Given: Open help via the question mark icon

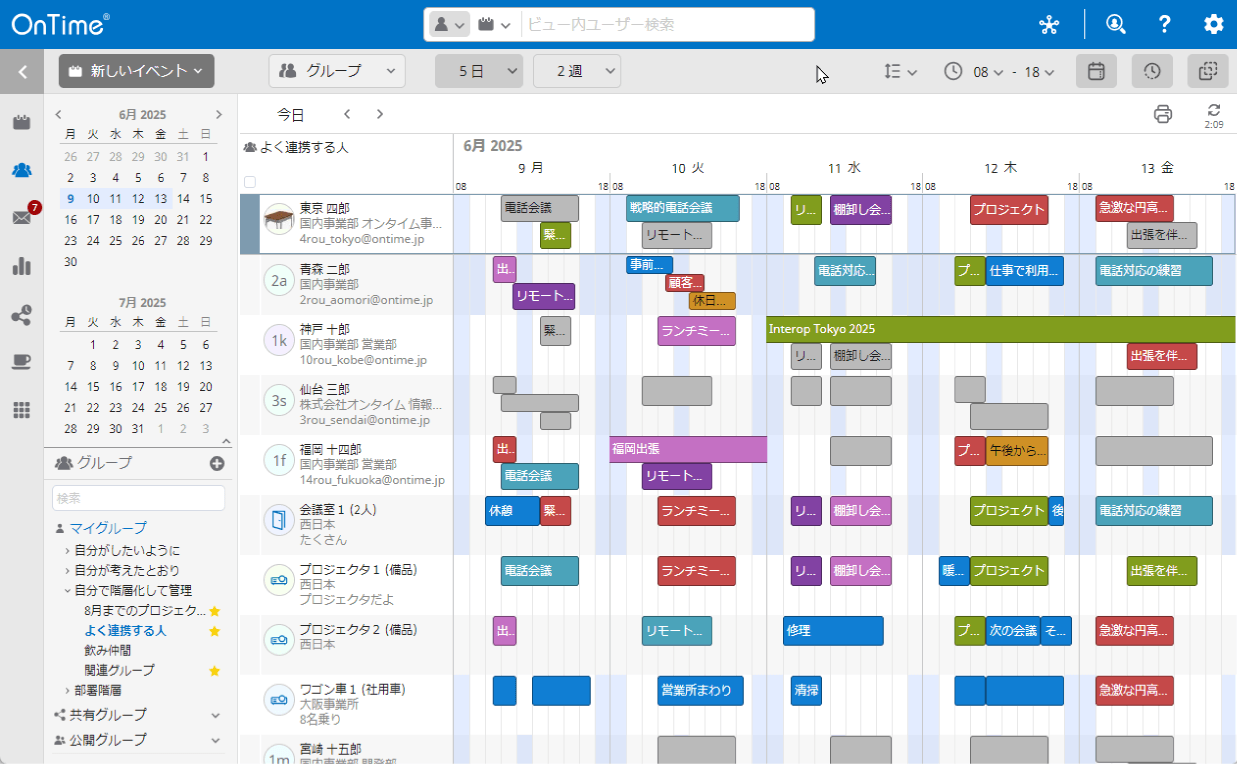Looking at the screenshot, I should click(x=1164, y=23).
